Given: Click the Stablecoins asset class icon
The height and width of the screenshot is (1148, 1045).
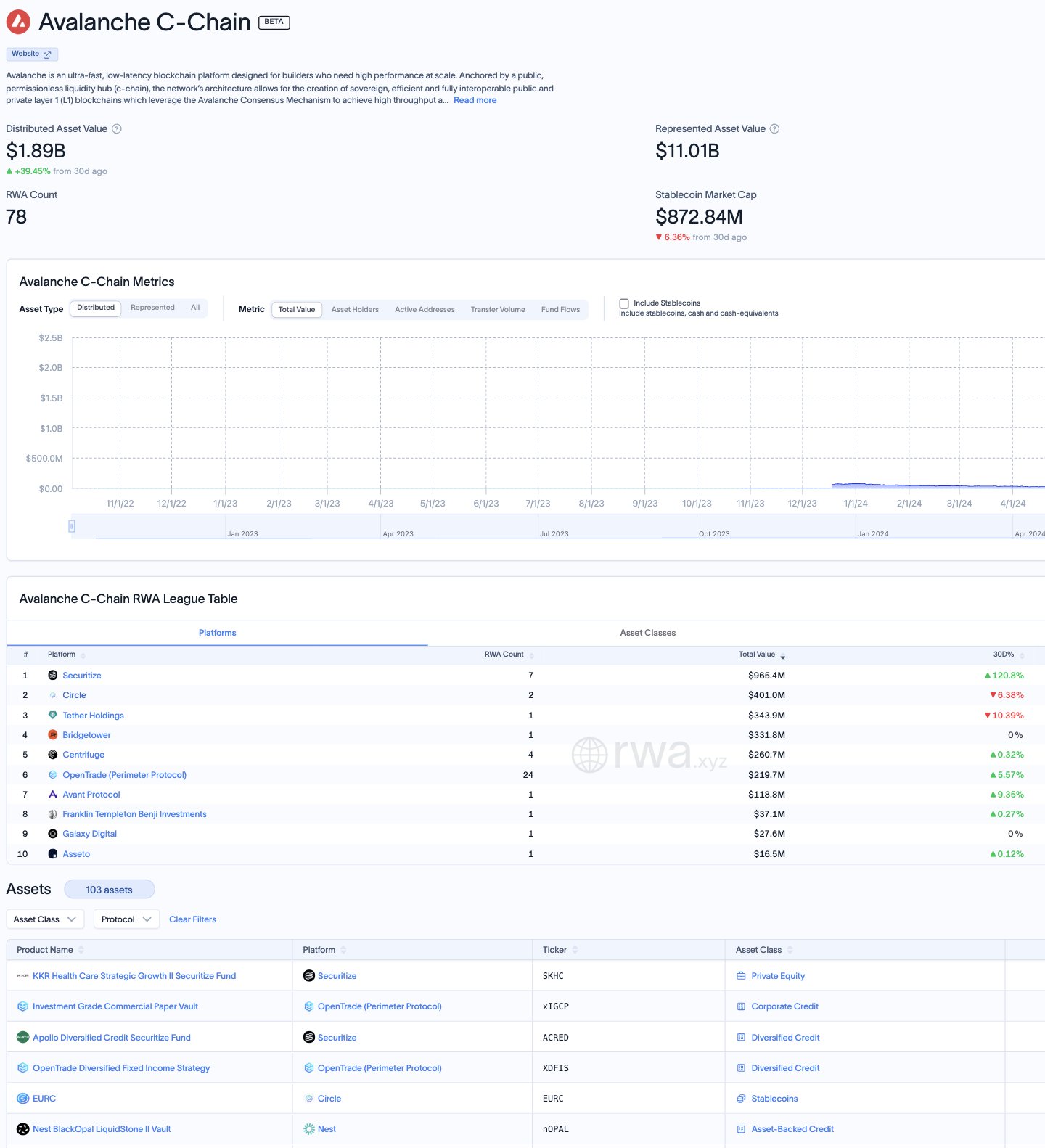Looking at the screenshot, I should pyautogui.click(x=741, y=1099).
